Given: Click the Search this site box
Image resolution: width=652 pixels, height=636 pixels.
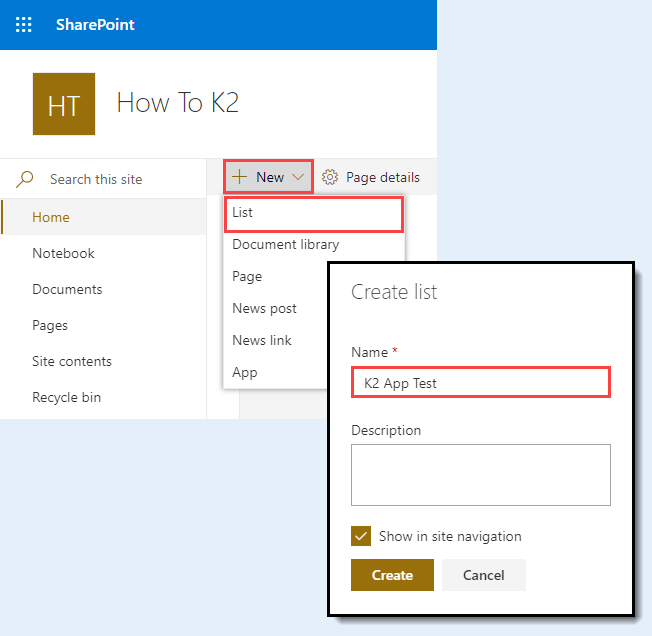Looking at the screenshot, I should (x=104, y=179).
